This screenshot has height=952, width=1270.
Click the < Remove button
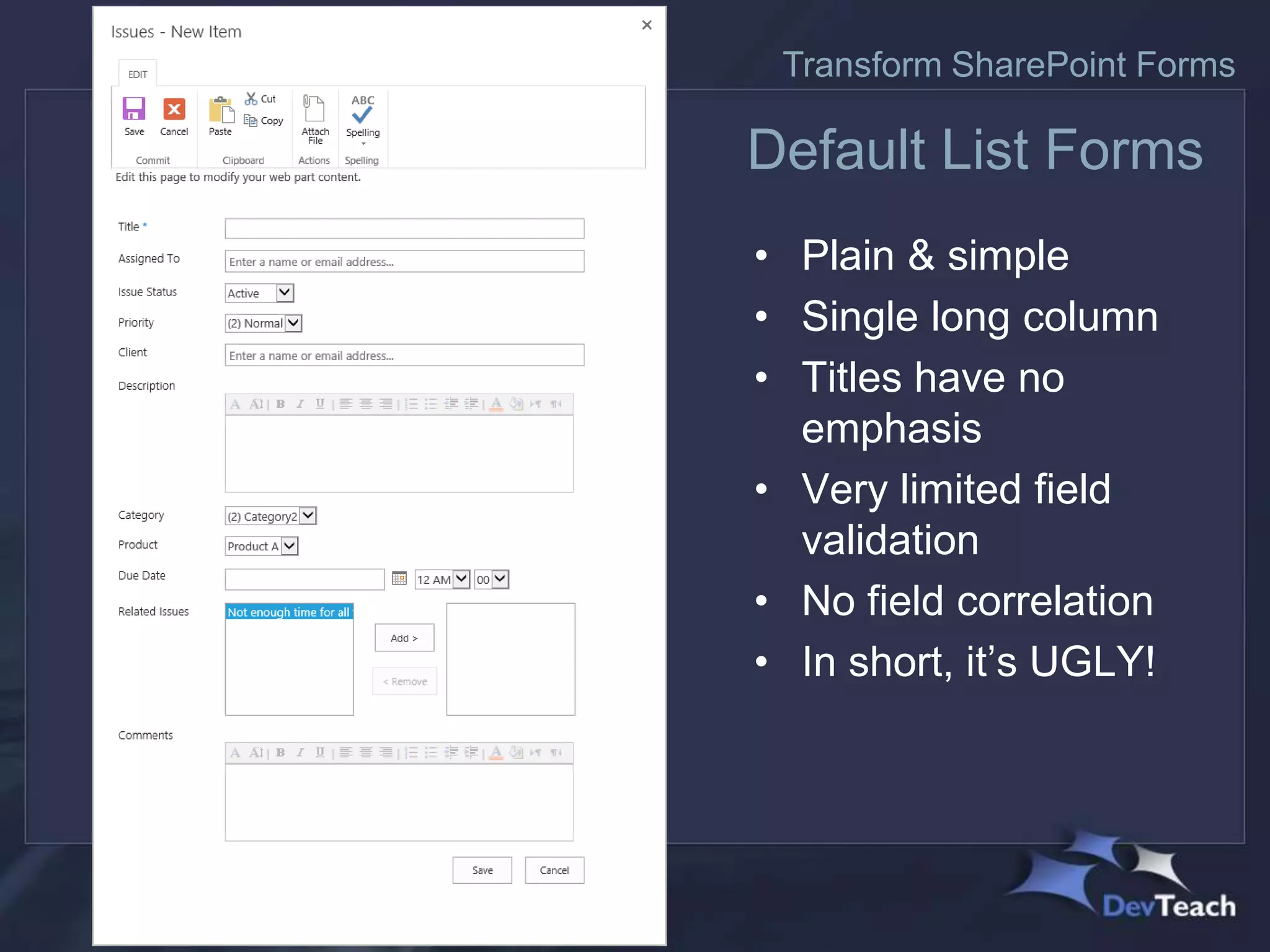click(405, 681)
